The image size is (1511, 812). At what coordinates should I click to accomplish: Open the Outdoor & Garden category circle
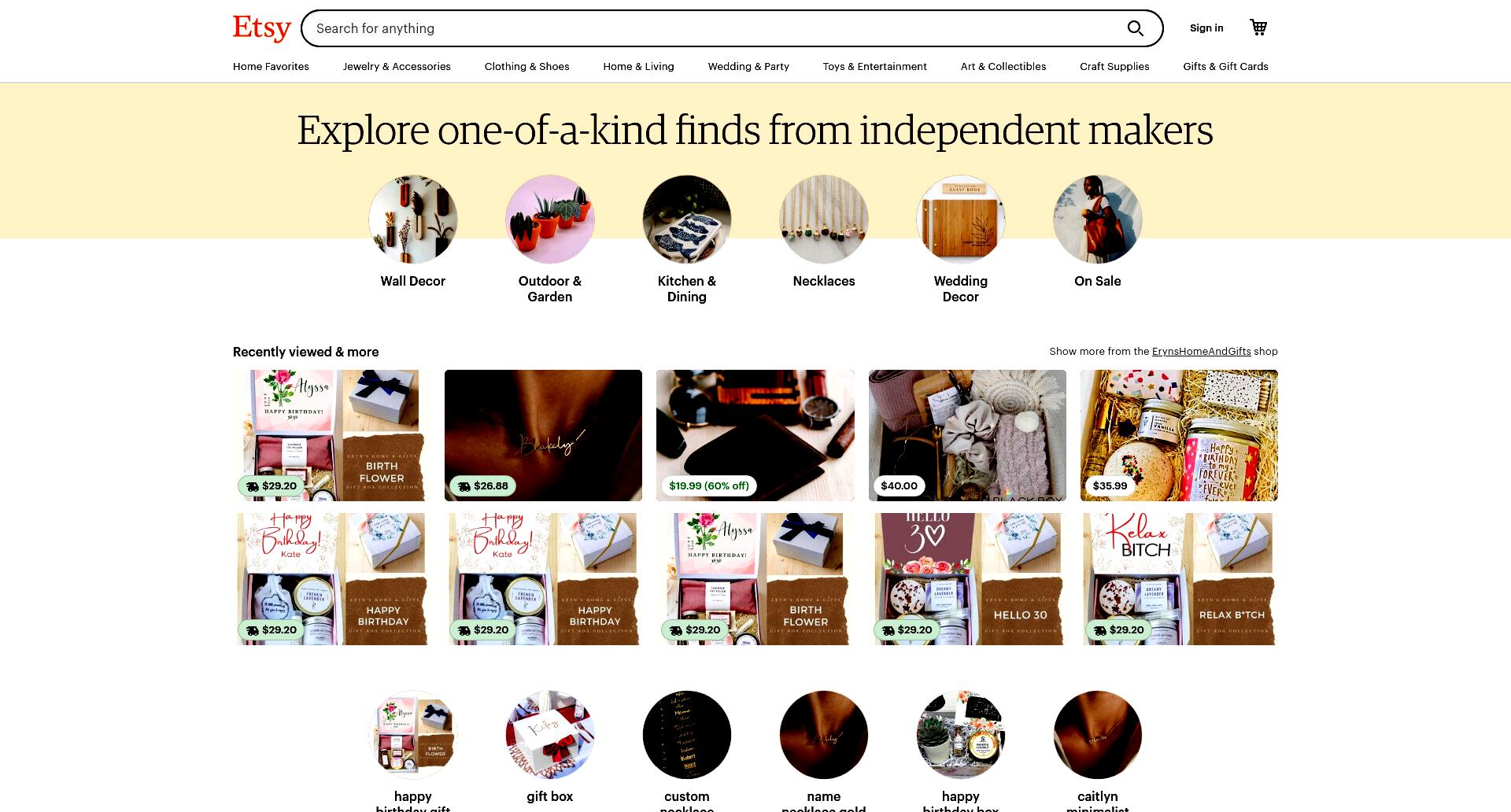(x=550, y=220)
